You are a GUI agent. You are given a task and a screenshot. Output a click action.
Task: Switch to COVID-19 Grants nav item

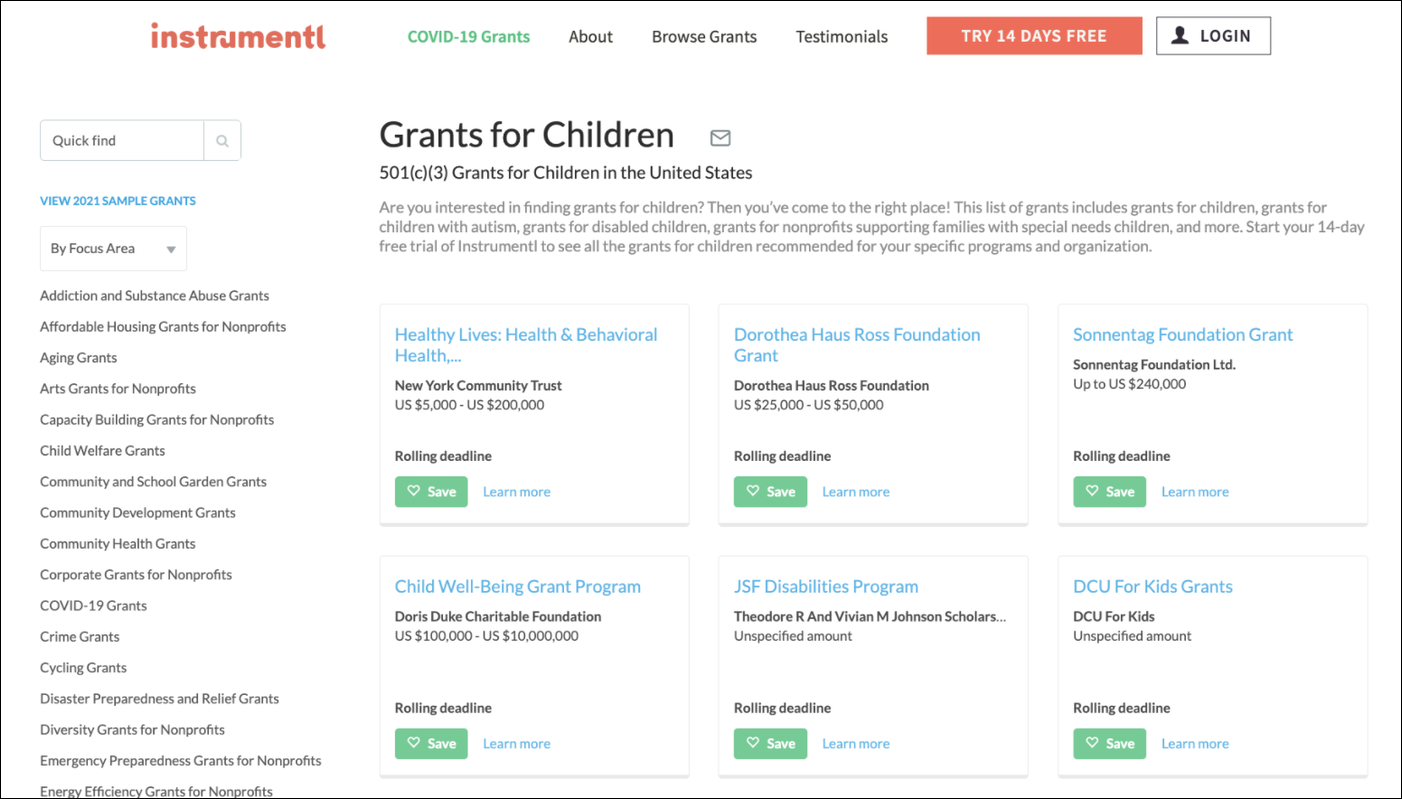click(x=468, y=36)
